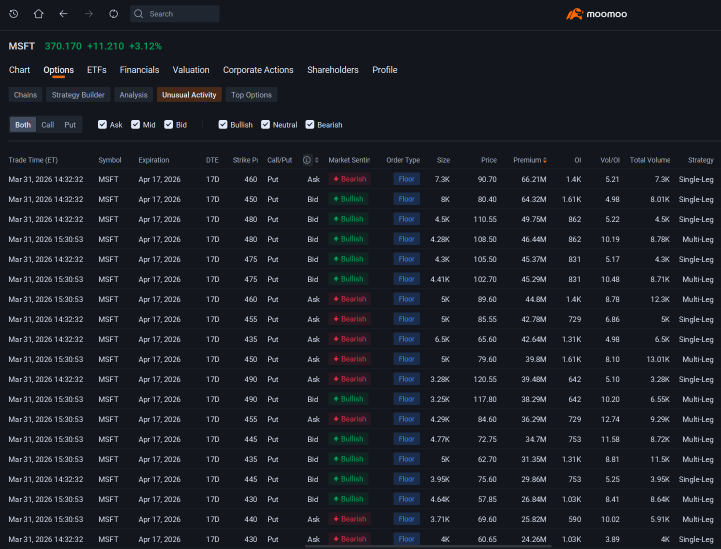Toggle the Bid checkbox
The width and height of the screenshot is (721, 549).
pos(168,125)
